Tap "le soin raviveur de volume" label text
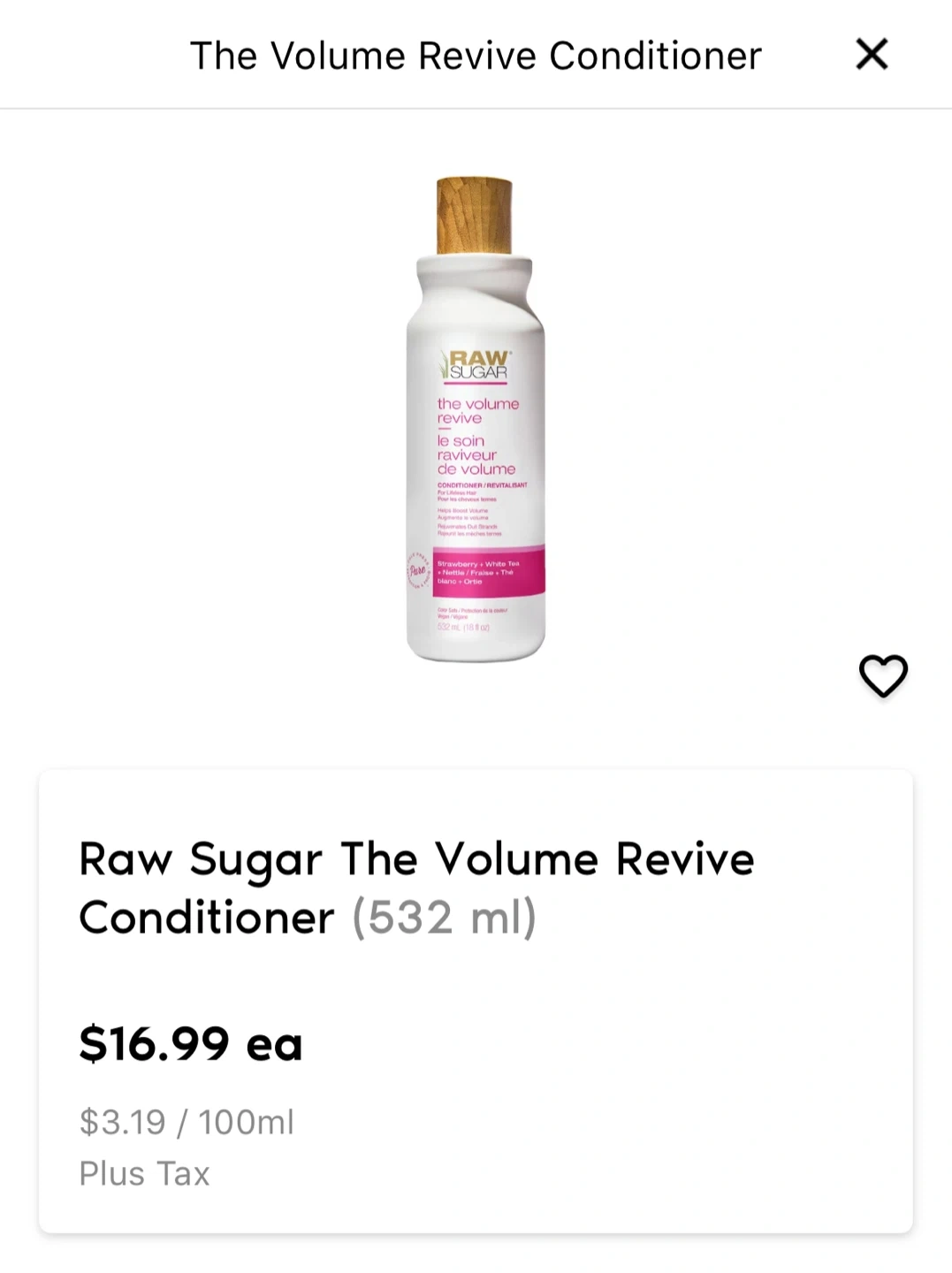The image size is (952, 1273). pyautogui.click(x=476, y=454)
